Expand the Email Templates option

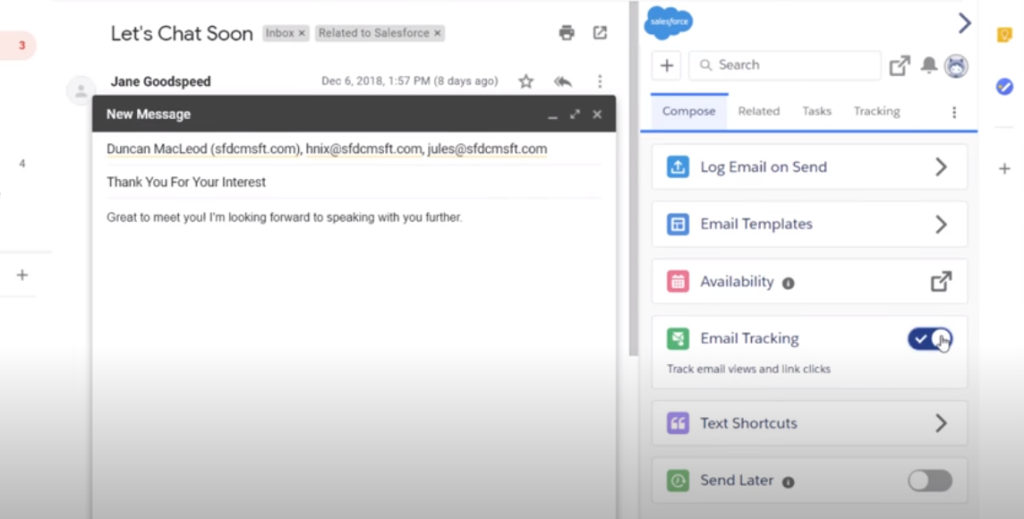click(x=940, y=224)
